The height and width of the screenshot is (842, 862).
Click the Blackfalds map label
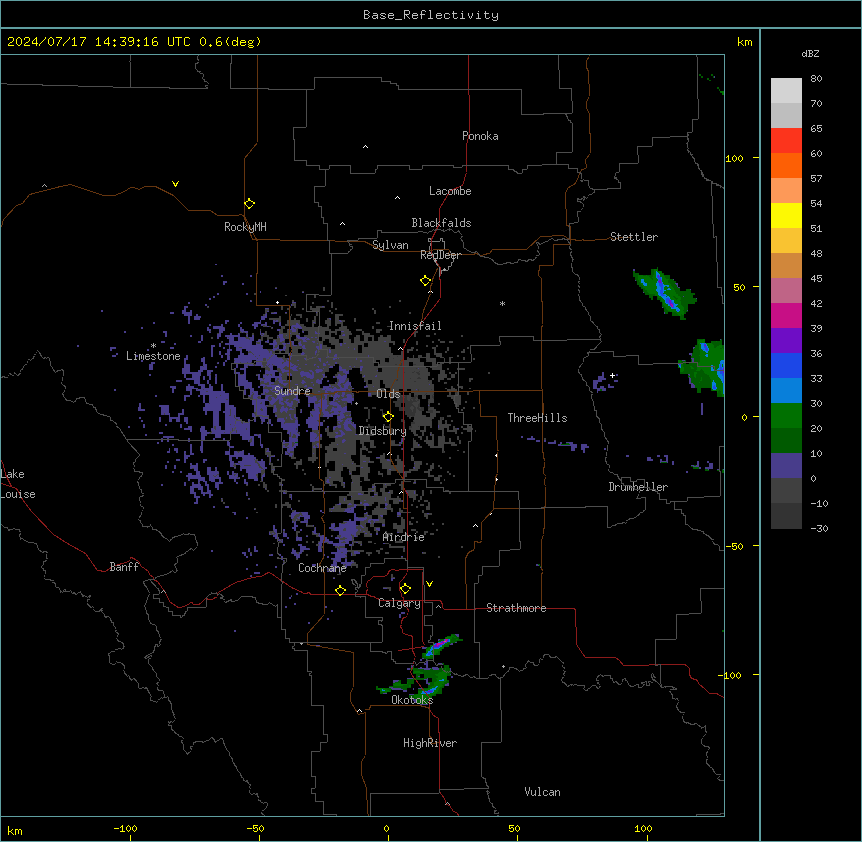pos(441,223)
